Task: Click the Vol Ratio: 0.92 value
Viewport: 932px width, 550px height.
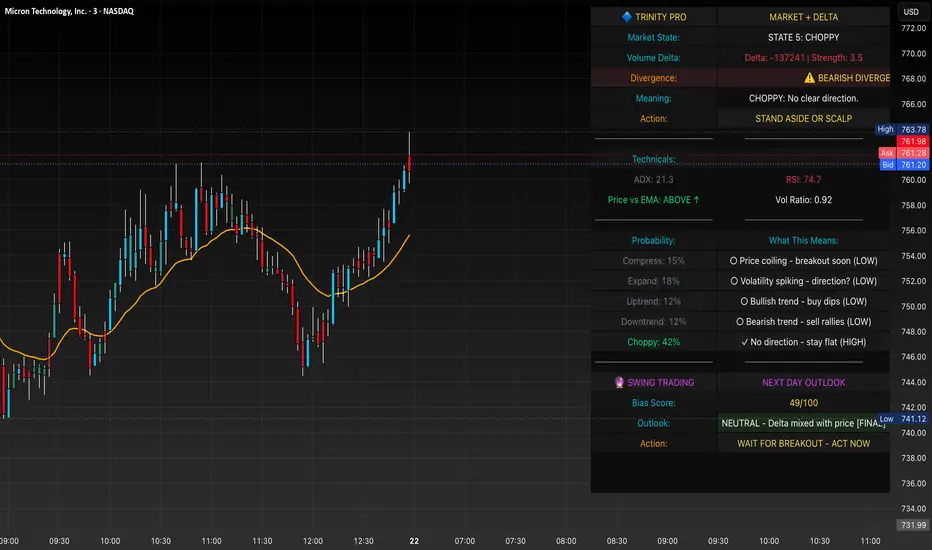Action: [x=803, y=200]
